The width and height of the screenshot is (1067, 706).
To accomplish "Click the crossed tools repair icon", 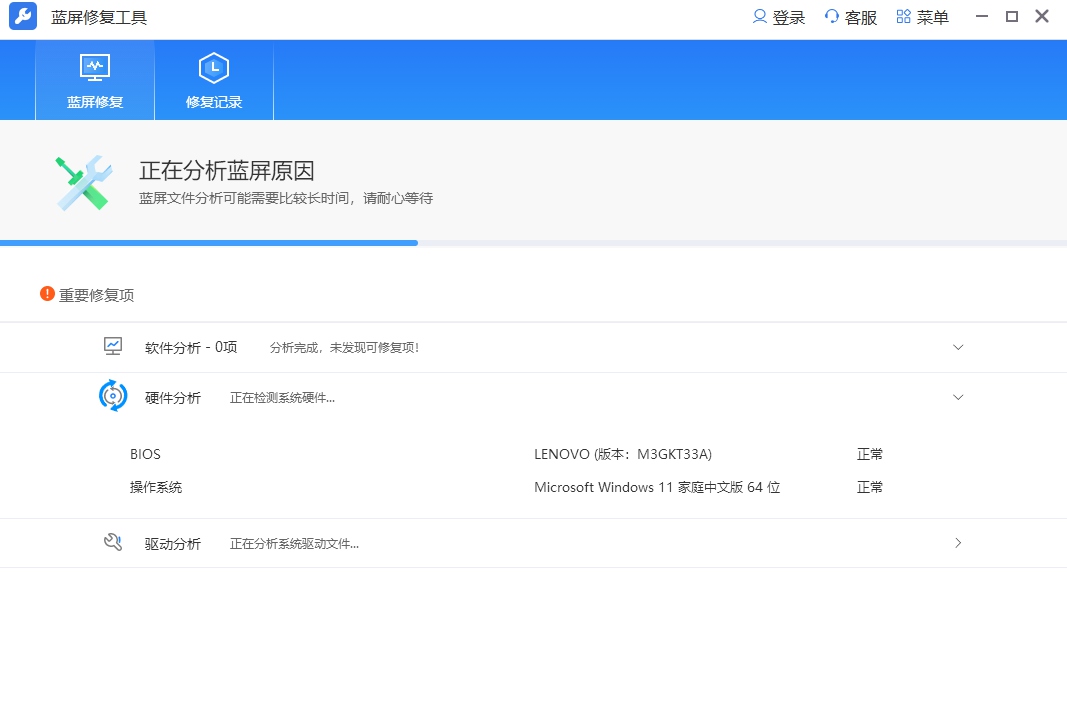I will pyautogui.click(x=82, y=182).
